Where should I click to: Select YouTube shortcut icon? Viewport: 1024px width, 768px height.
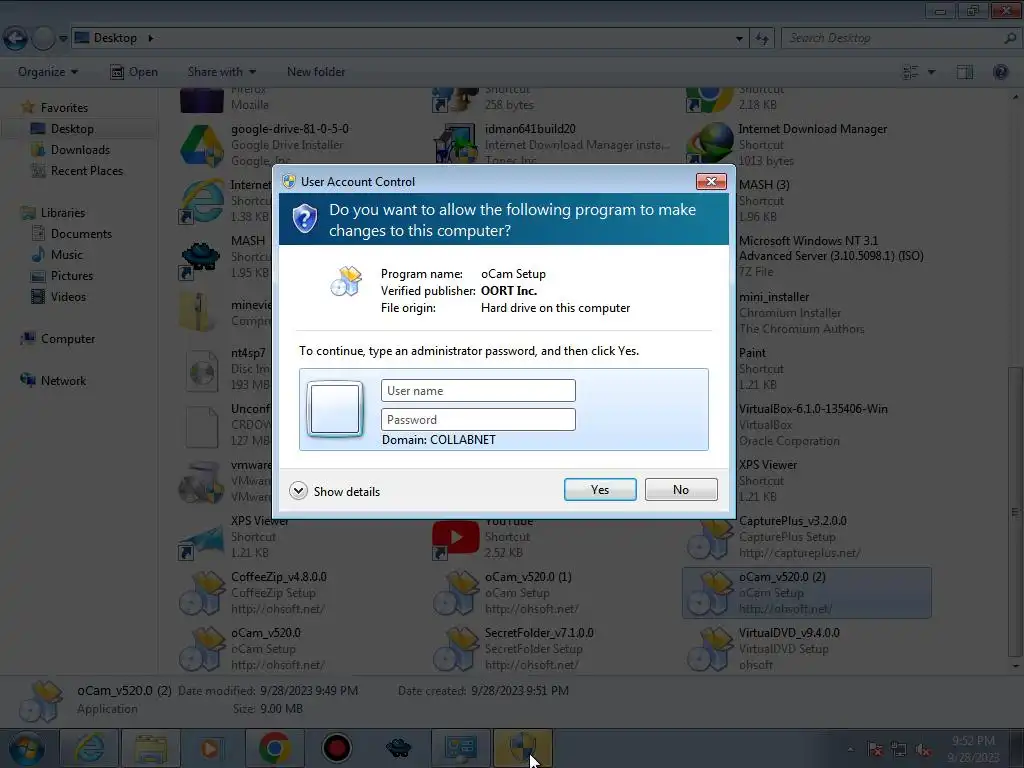456,538
